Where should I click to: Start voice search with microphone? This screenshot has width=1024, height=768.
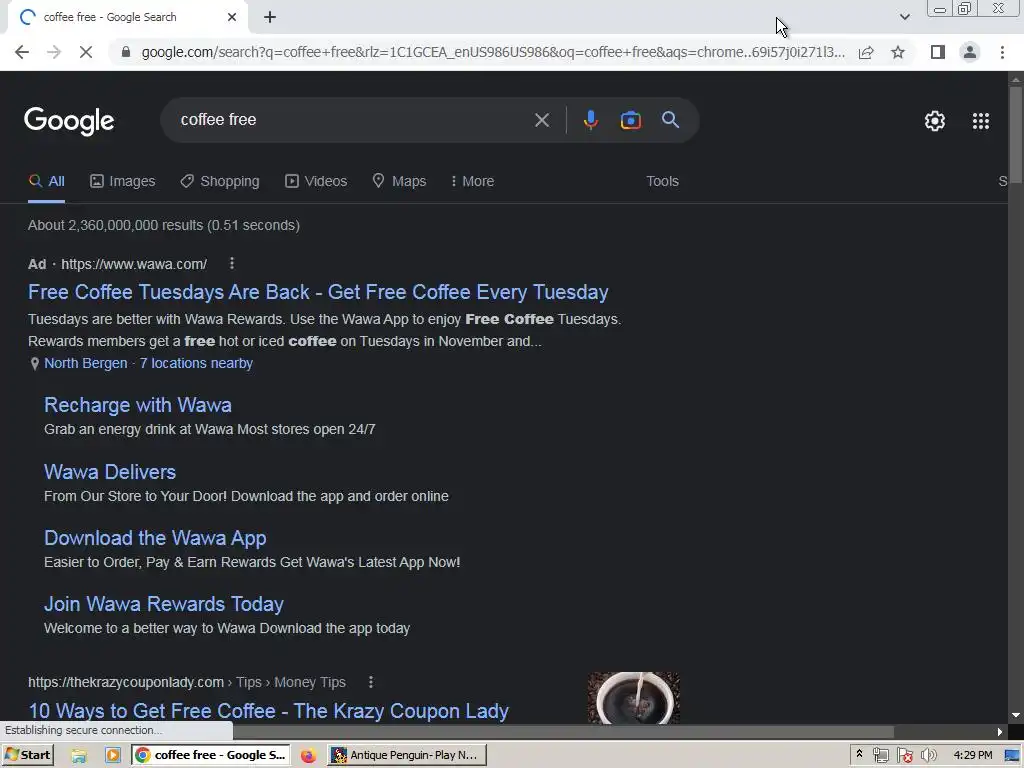coord(590,120)
